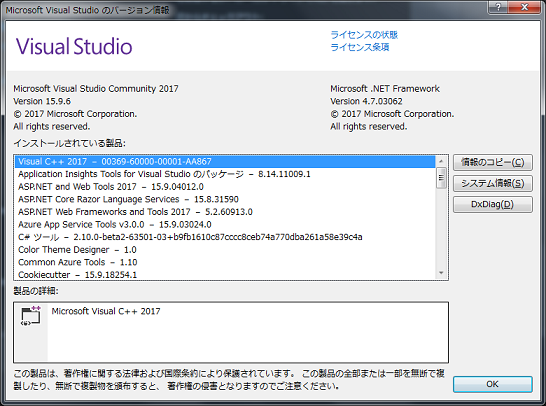This screenshot has width=546, height=406.
Task: Select ASP.NET Web Frameworks and Tools row
Action: pos(225,212)
